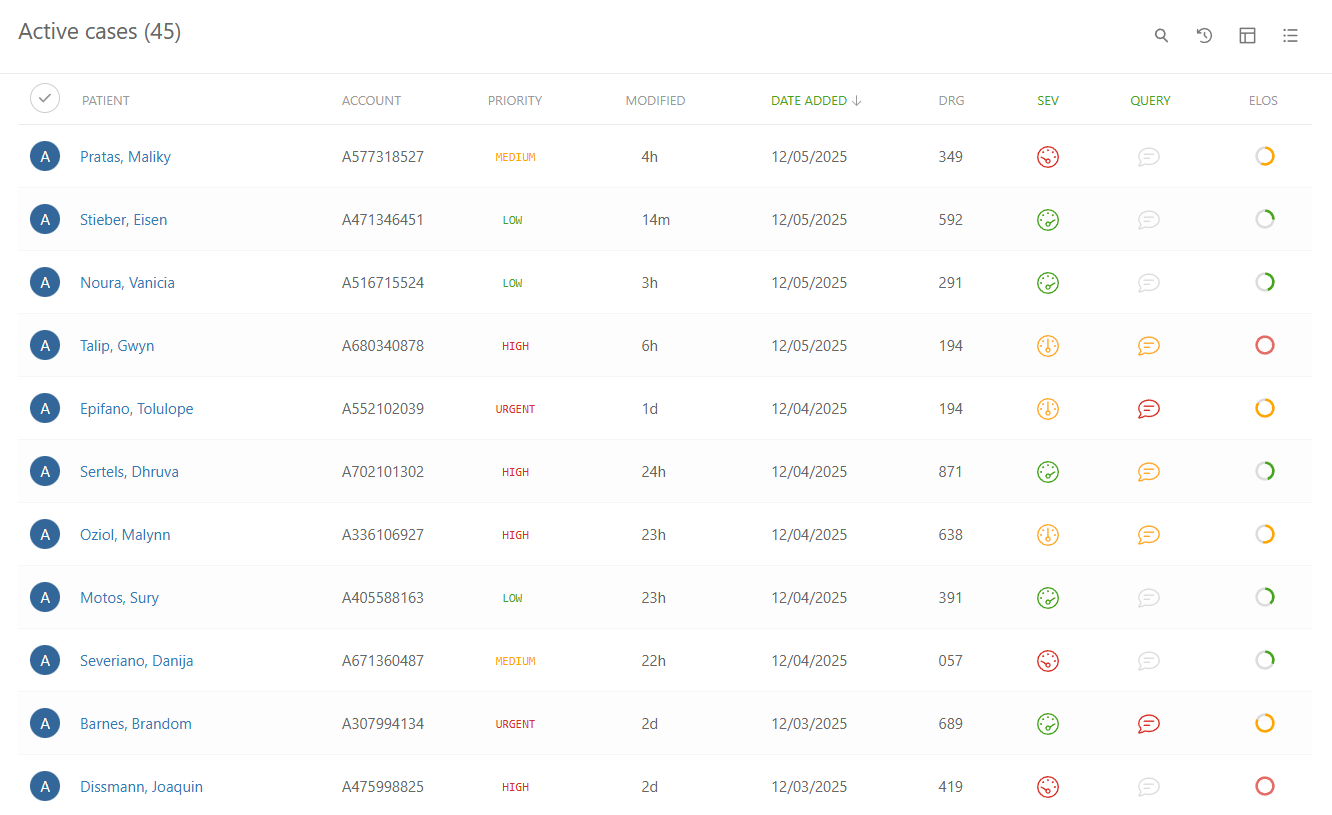This screenshot has width=1332, height=815.
Task: Click the red severity gauge for Pratas, Maliky
Action: 1047,156
